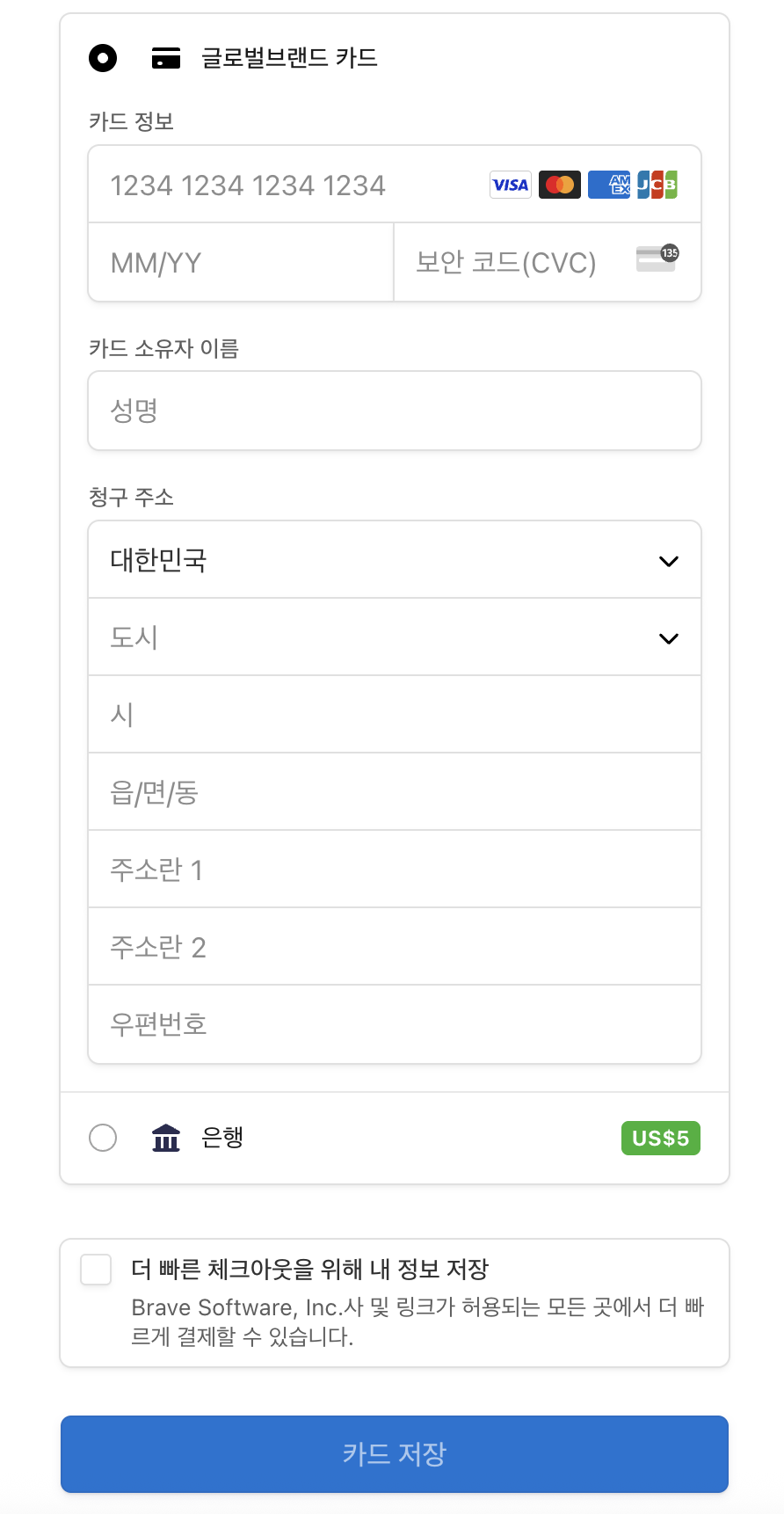Screen dimensions: 784x1514
Task: Click the American Express logo
Action: [x=609, y=185]
